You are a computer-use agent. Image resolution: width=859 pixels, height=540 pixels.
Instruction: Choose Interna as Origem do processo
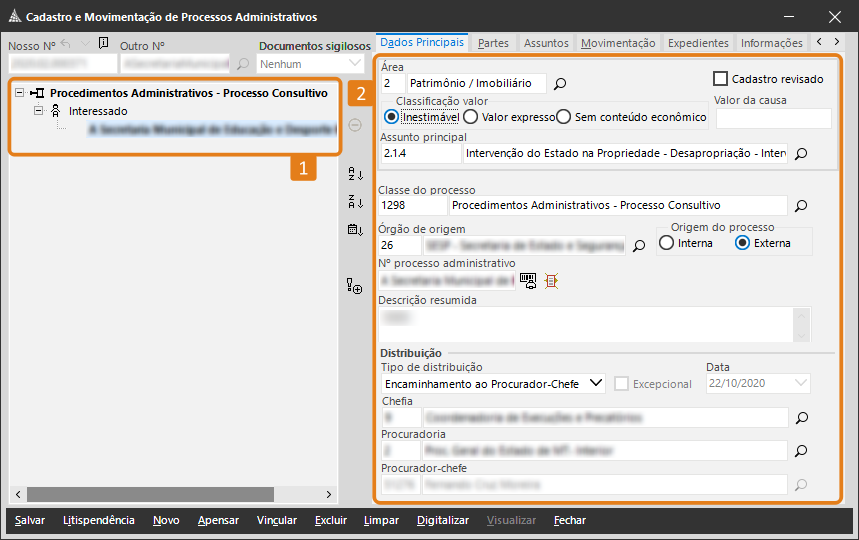point(667,243)
